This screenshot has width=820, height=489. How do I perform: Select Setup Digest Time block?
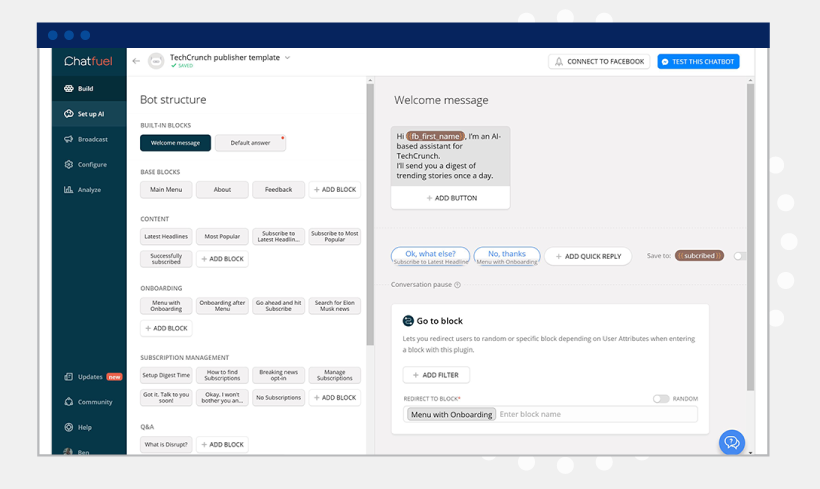[166, 375]
